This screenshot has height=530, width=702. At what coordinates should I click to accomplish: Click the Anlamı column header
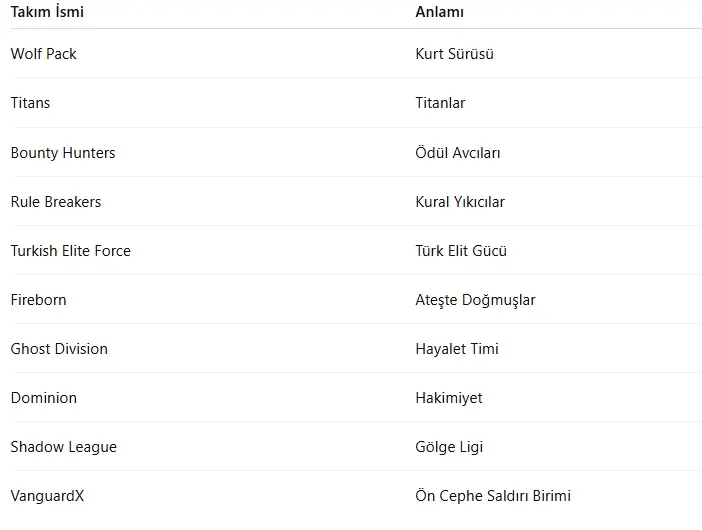tap(439, 13)
